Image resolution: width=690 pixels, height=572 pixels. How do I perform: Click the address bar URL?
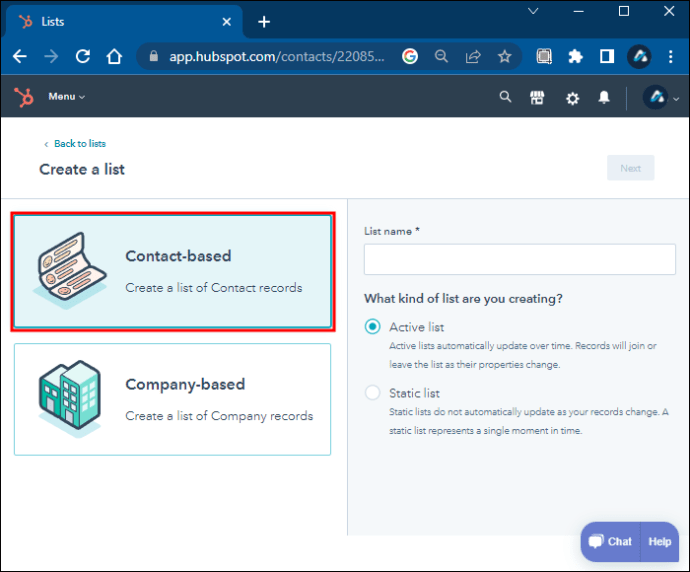[277, 57]
